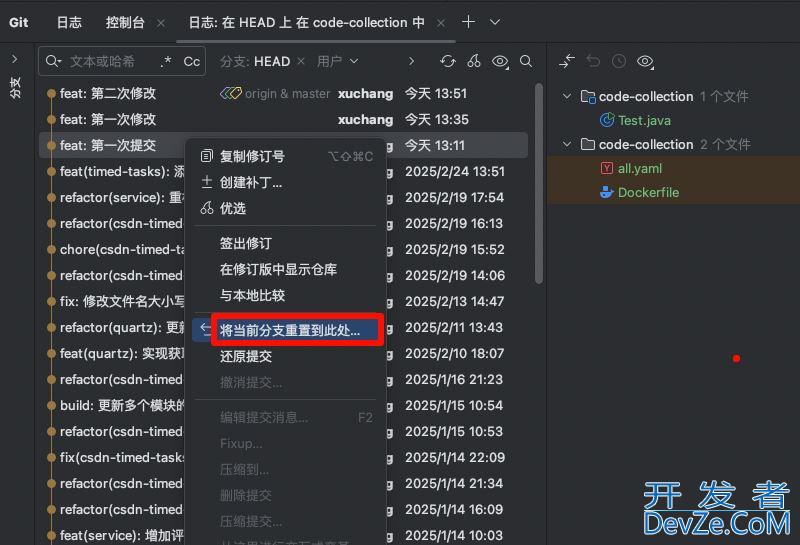Expand the 分支 side panel arrow
The height and width of the screenshot is (545, 800).
tap(15, 59)
